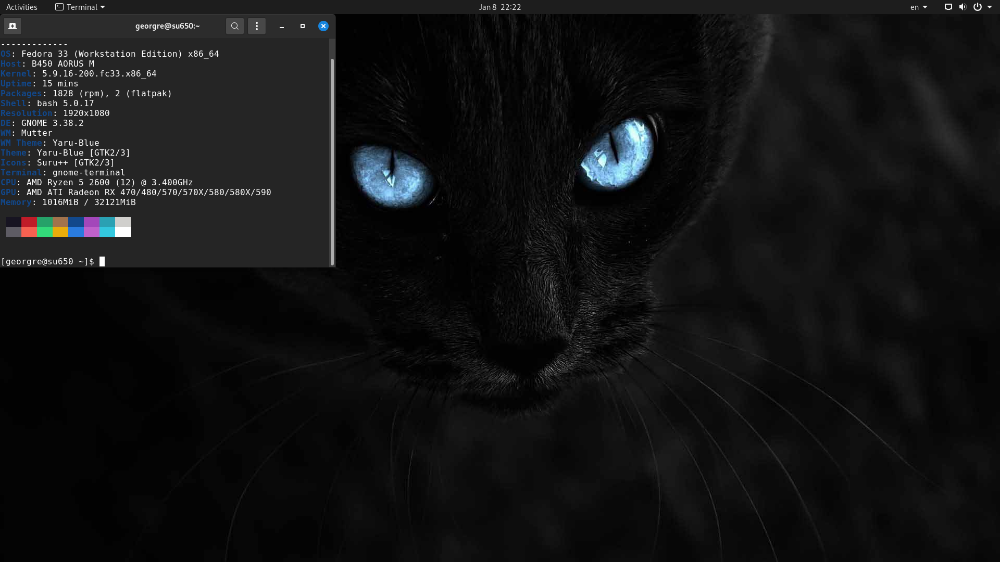Click the terminal scrollbar

pyautogui.click(x=332, y=161)
